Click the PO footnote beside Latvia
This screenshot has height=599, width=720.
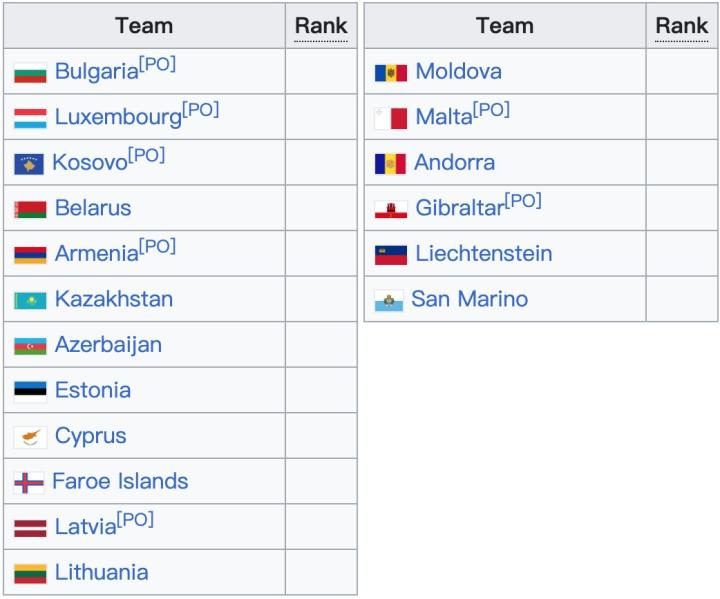[x=136, y=520]
